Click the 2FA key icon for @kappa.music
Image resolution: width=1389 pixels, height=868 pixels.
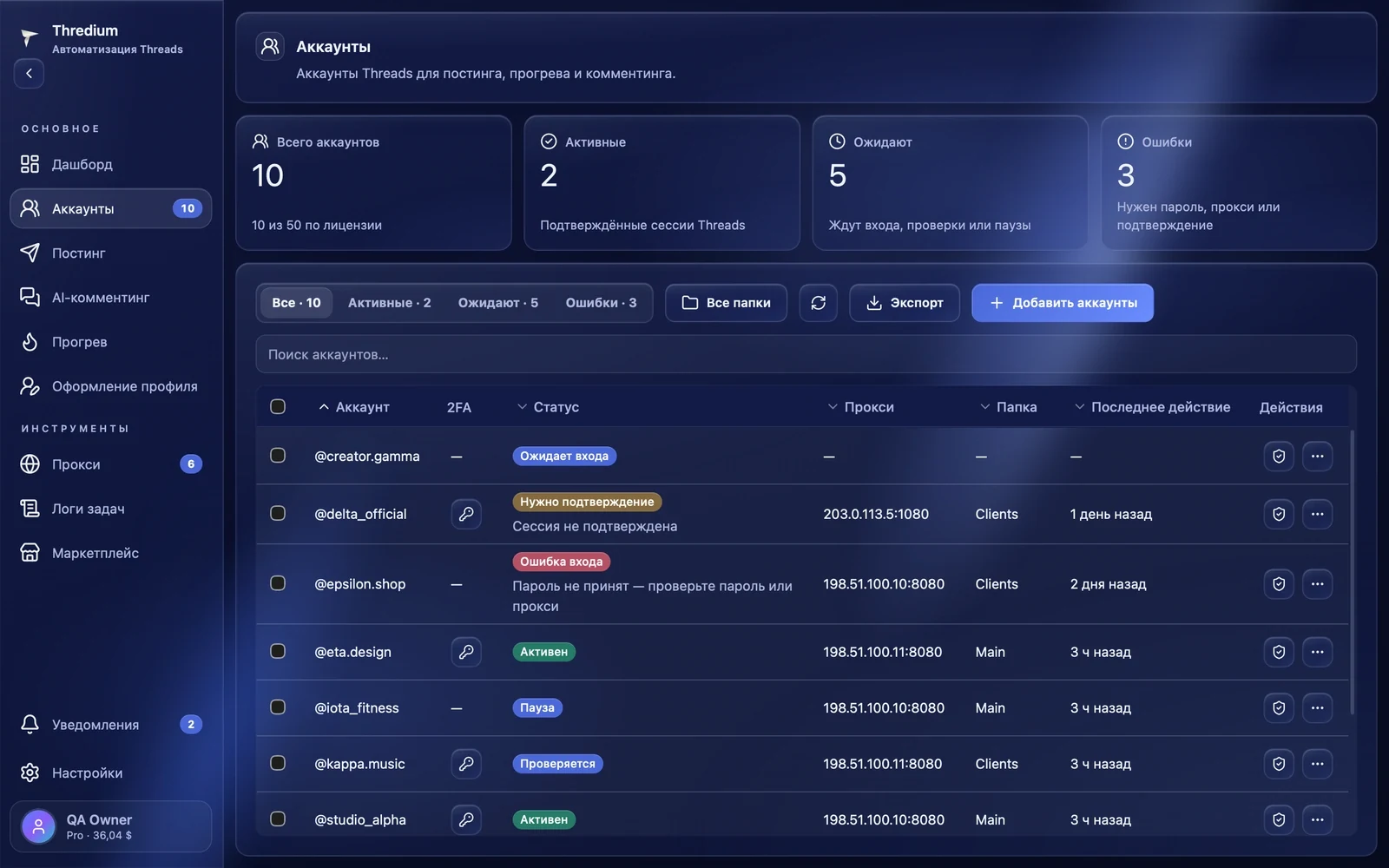click(x=466, y=764)
